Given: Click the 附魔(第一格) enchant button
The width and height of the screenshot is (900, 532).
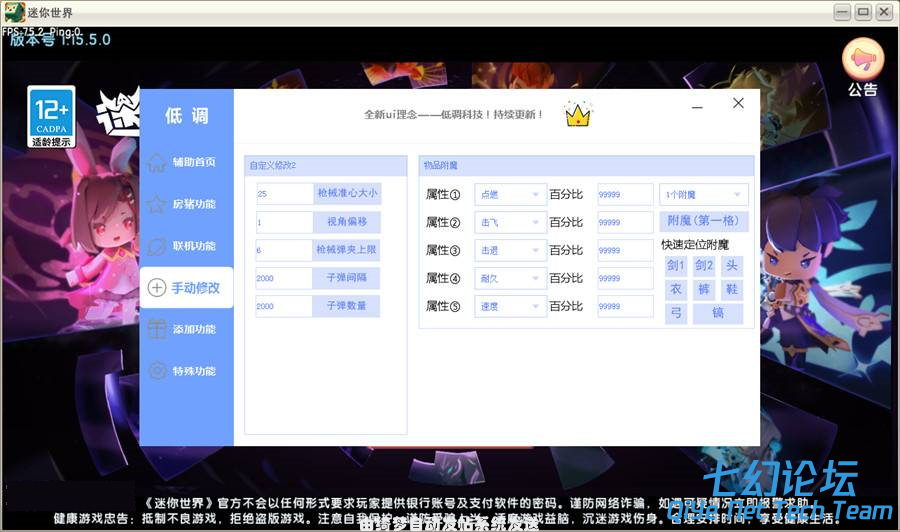Looking at the screenshot, I should point(704,221).
